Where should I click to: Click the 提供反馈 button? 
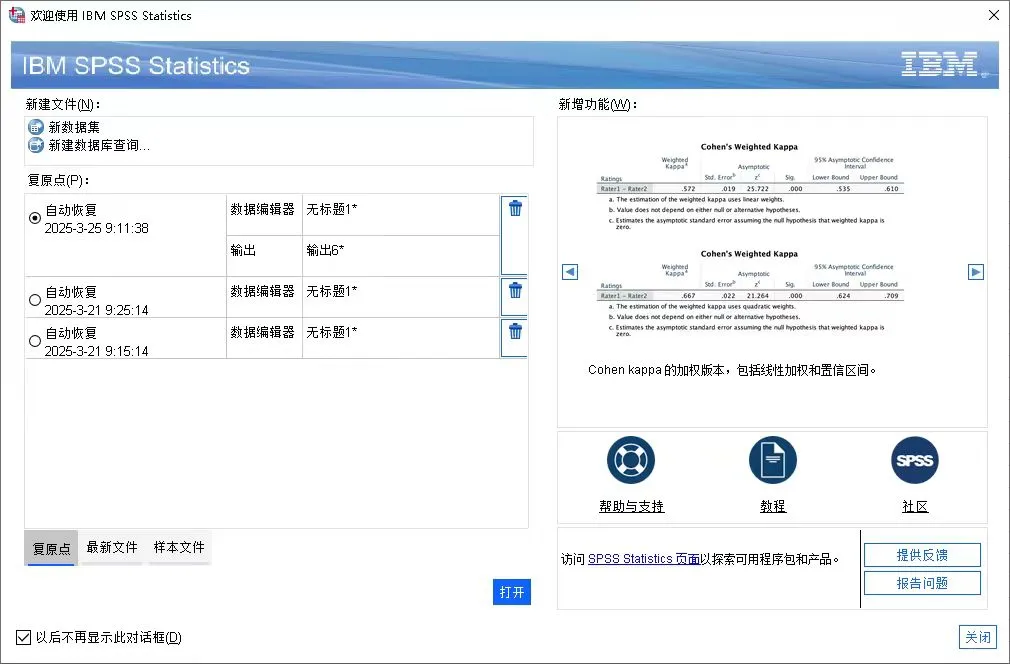[922, 555]
